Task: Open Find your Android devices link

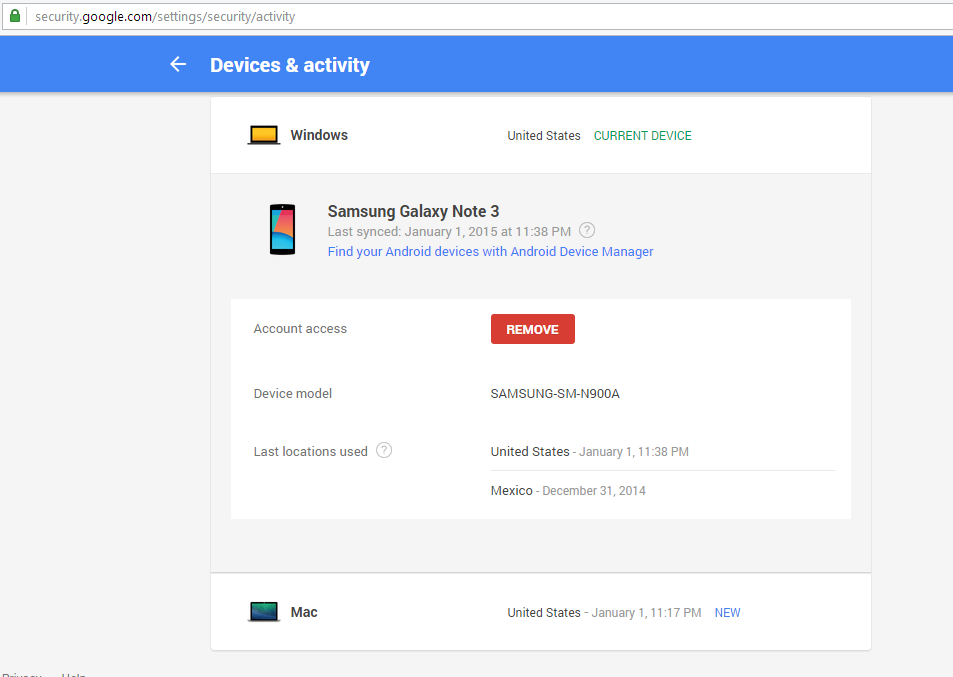Action: [x=490, y=252]
